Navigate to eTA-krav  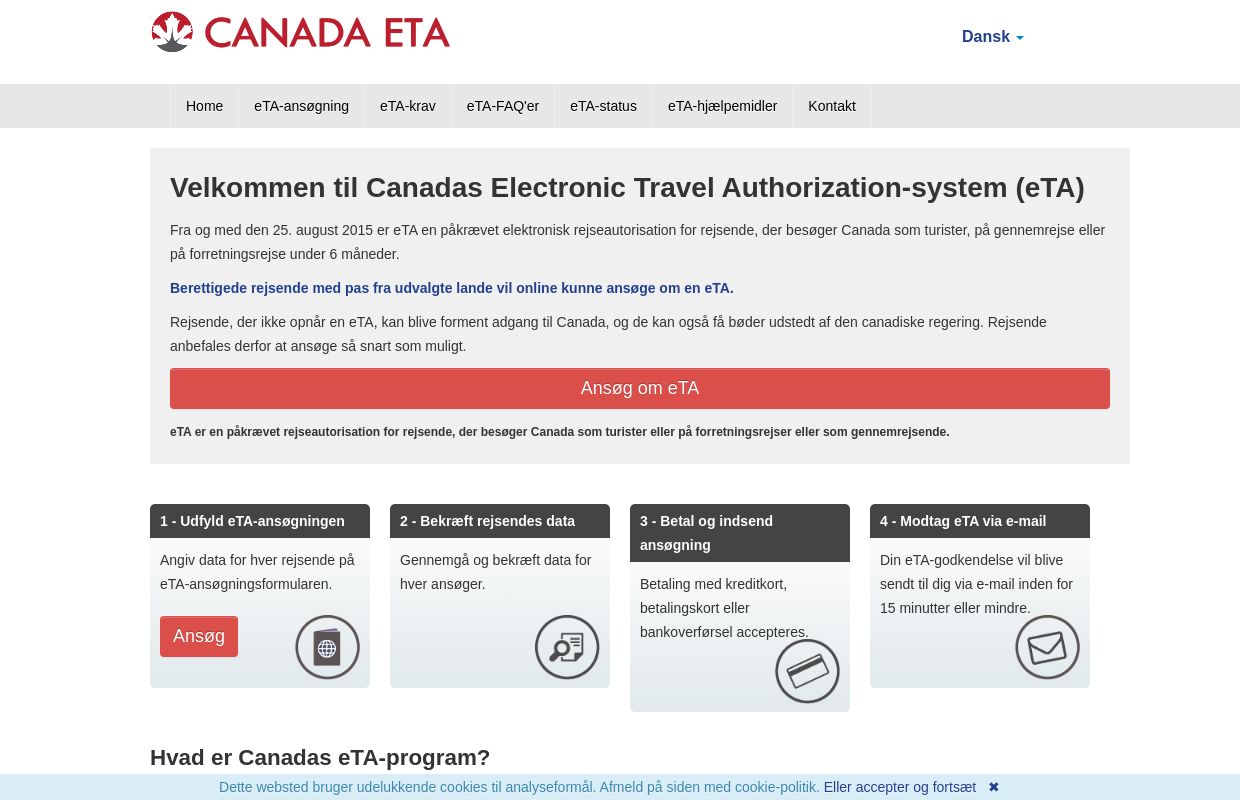click(x=407, y=106)
